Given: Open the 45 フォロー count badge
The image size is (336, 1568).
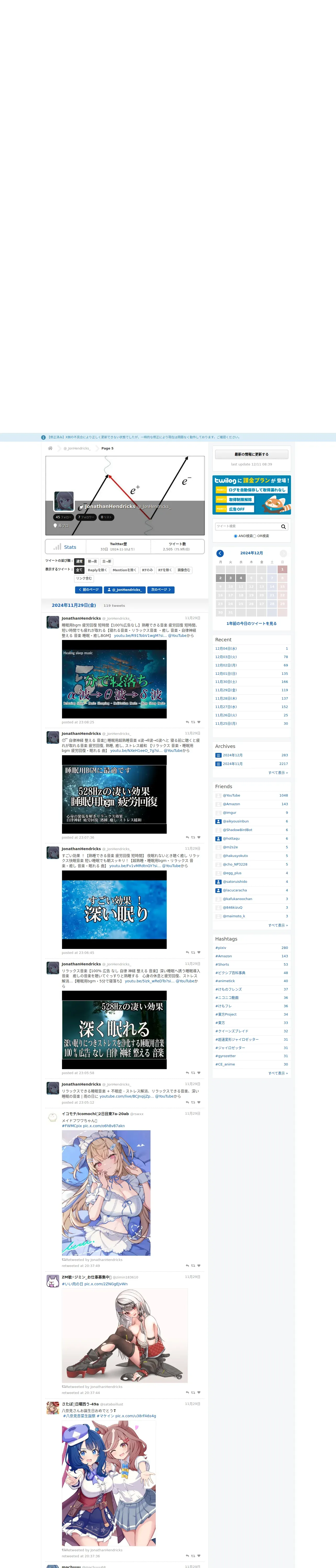Looking at the screenshot, I should click(63, 517).
